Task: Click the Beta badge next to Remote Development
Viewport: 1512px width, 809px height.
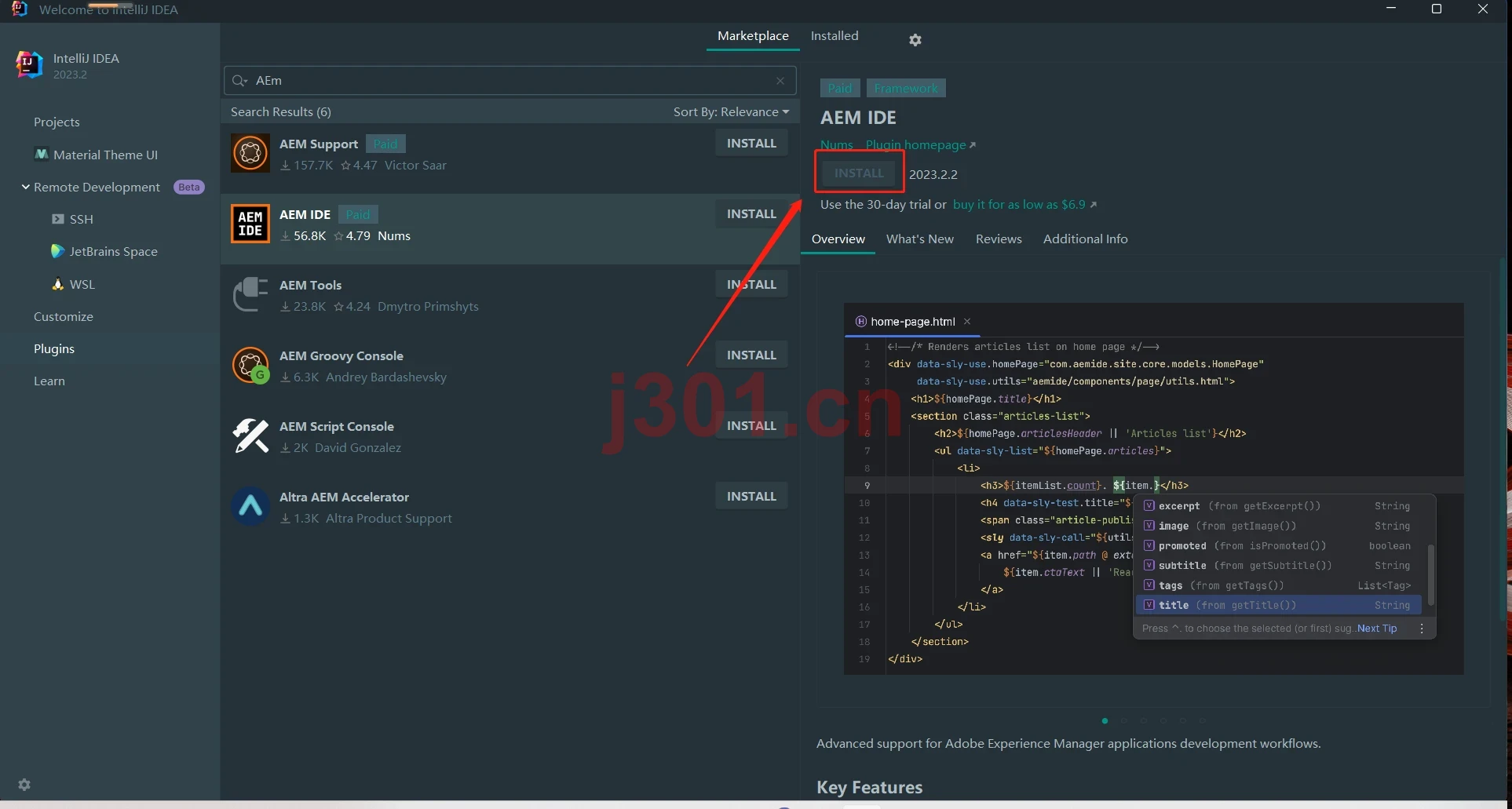Action: 188,187
